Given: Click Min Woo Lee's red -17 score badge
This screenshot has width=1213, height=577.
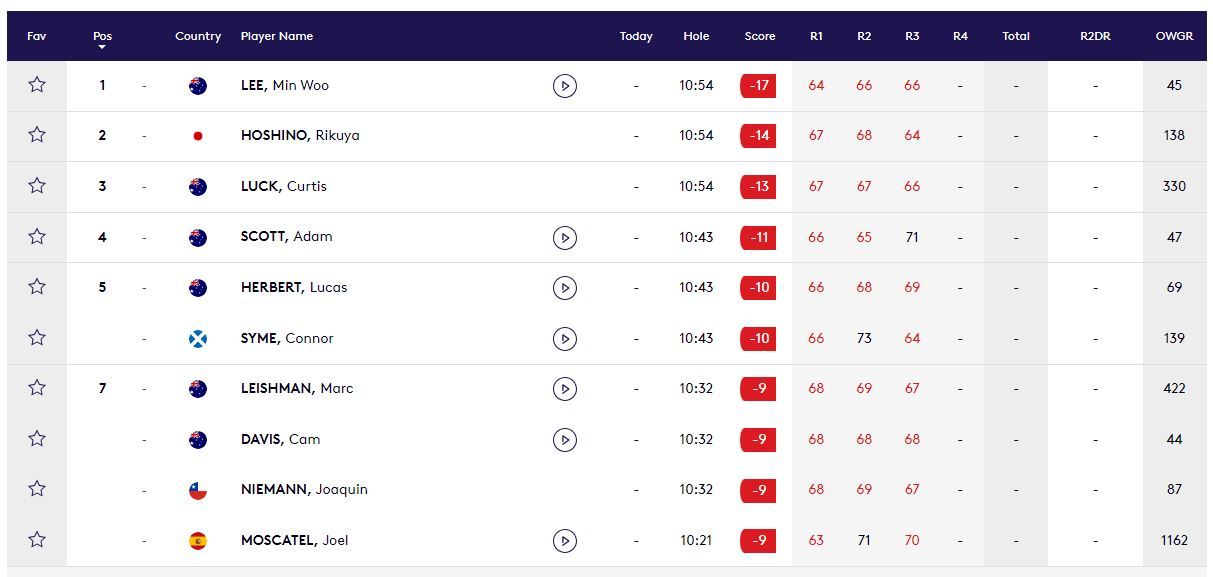Looking at the screenshot, I should [x=759, y=86].
